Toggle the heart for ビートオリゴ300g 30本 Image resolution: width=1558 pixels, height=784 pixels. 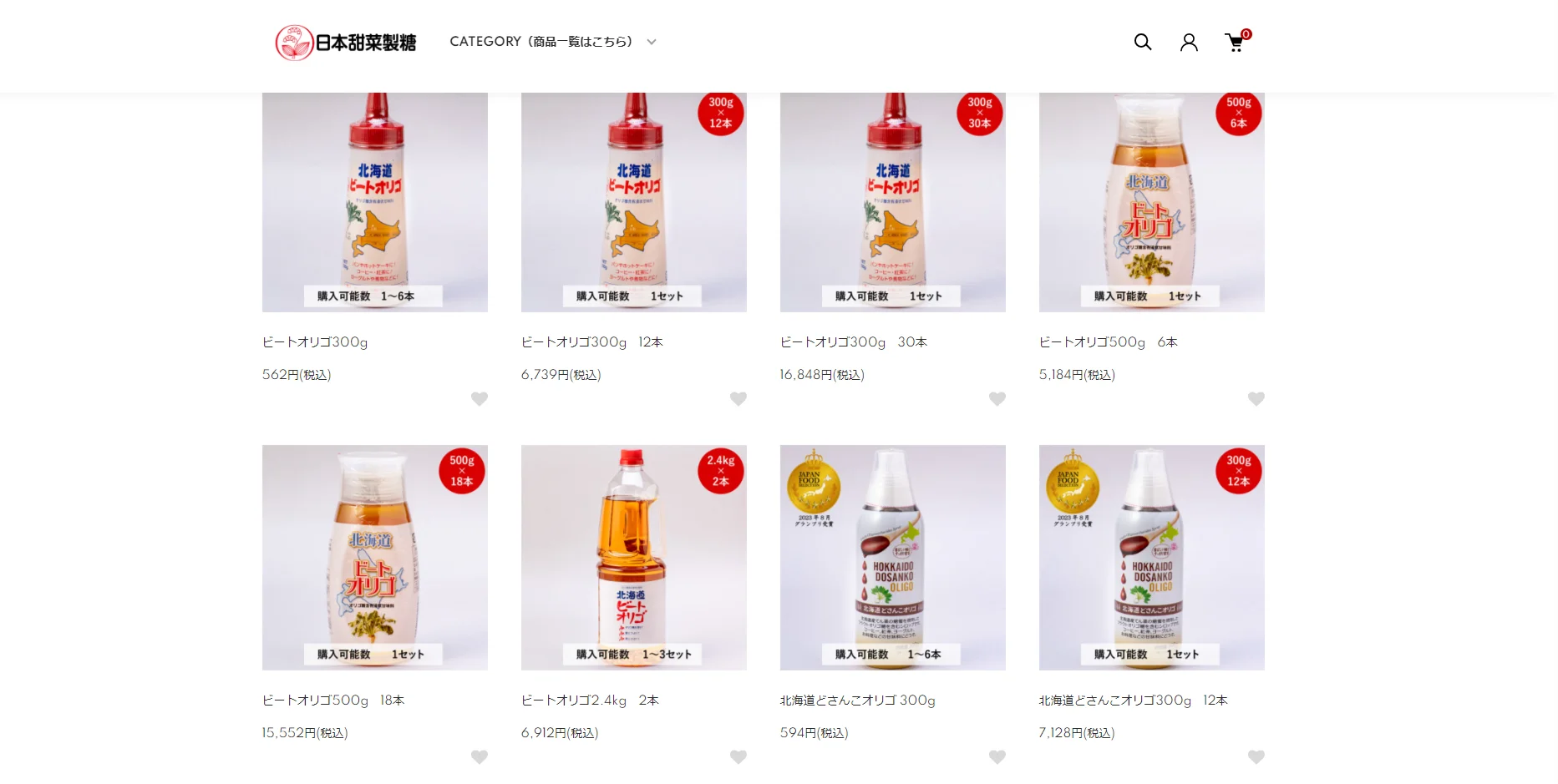997,399
